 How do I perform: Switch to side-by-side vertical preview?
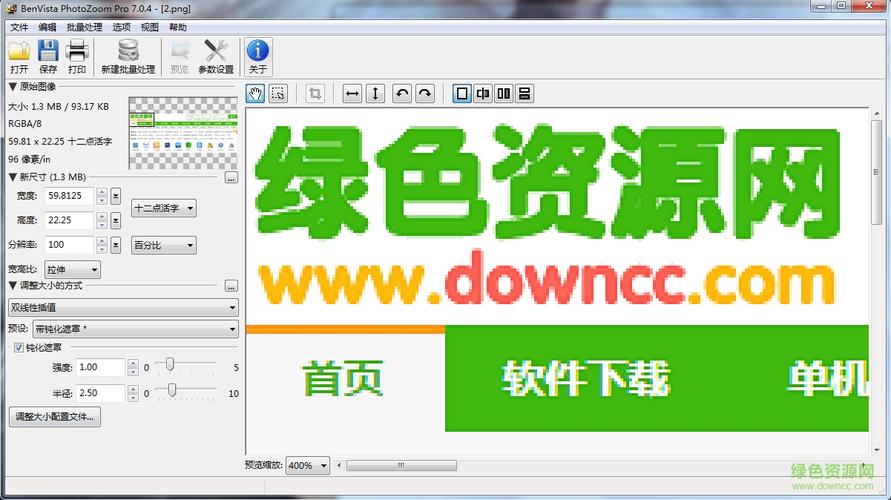(x=503, y=93)
